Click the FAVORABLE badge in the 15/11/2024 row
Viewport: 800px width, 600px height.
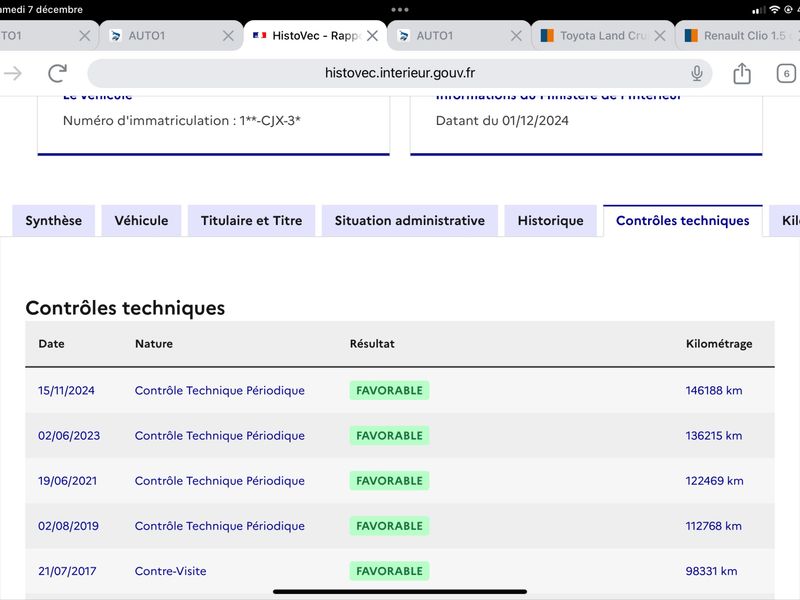pyautogui.click(x=389, y=391)
